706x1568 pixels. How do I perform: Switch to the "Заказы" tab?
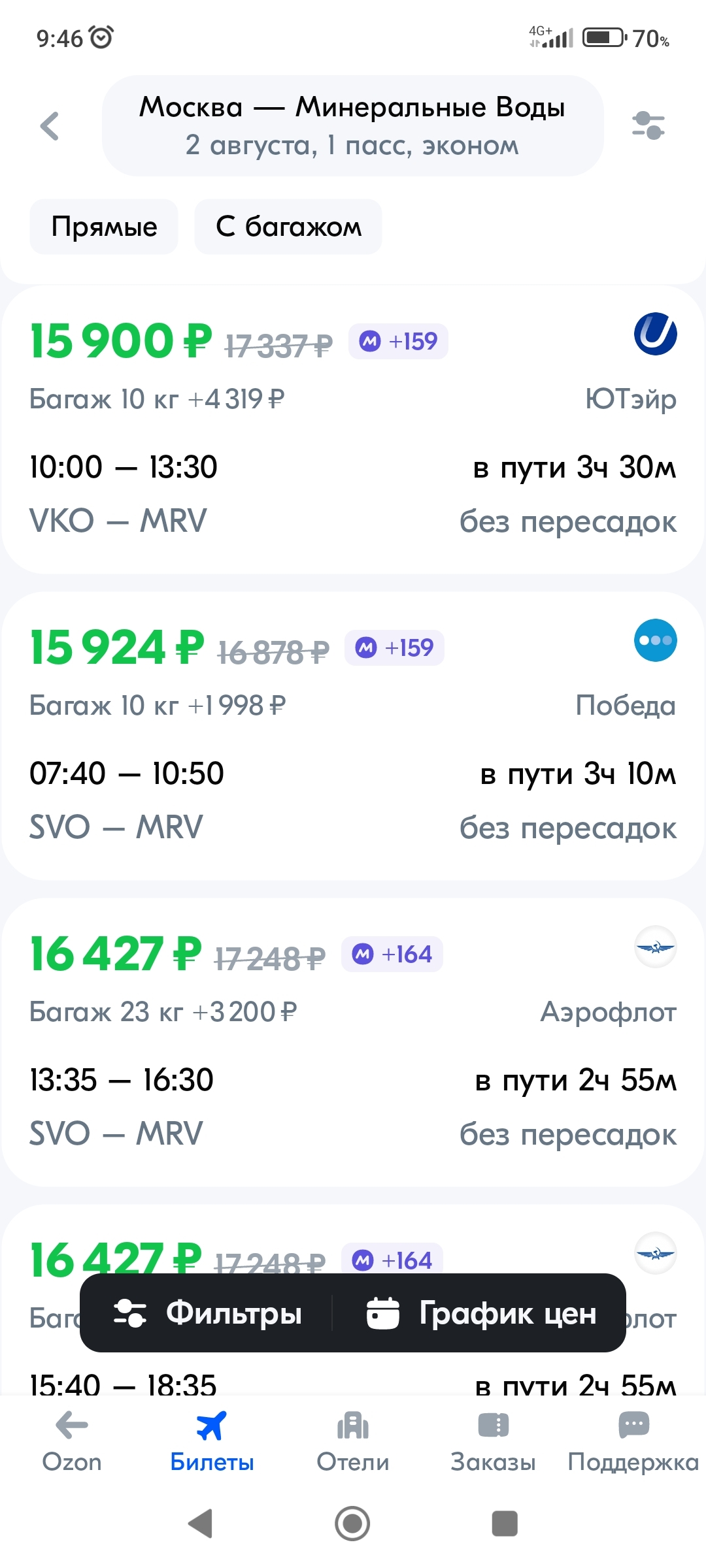[493, 1441]
